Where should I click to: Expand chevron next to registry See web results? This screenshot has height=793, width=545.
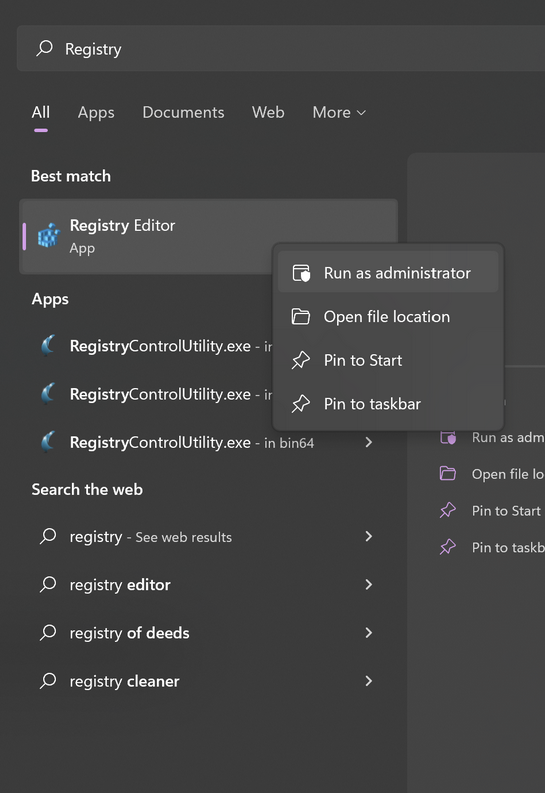pos(369,536)
